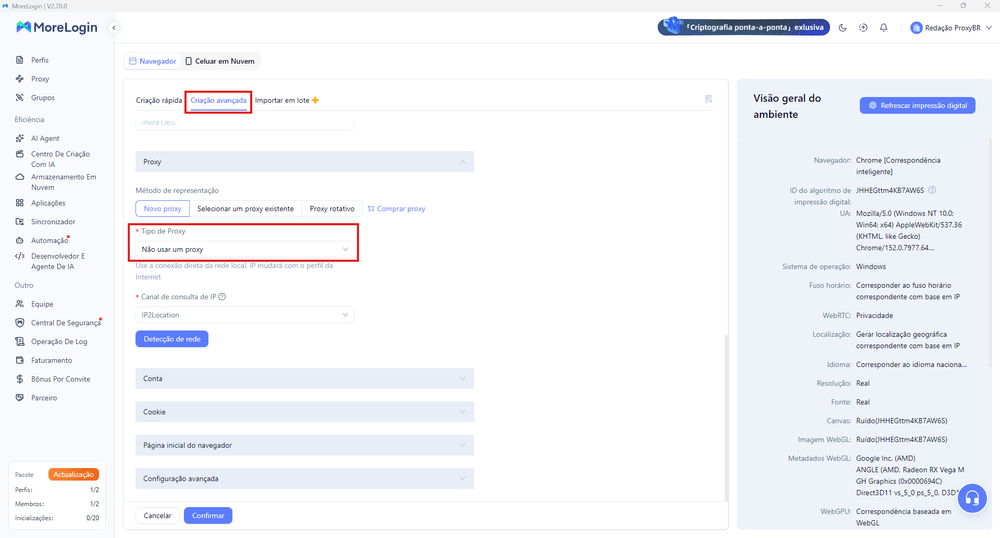Screen dimensions: 1000x538
Task: Click the Actualização package button
Action: [73, 474]
